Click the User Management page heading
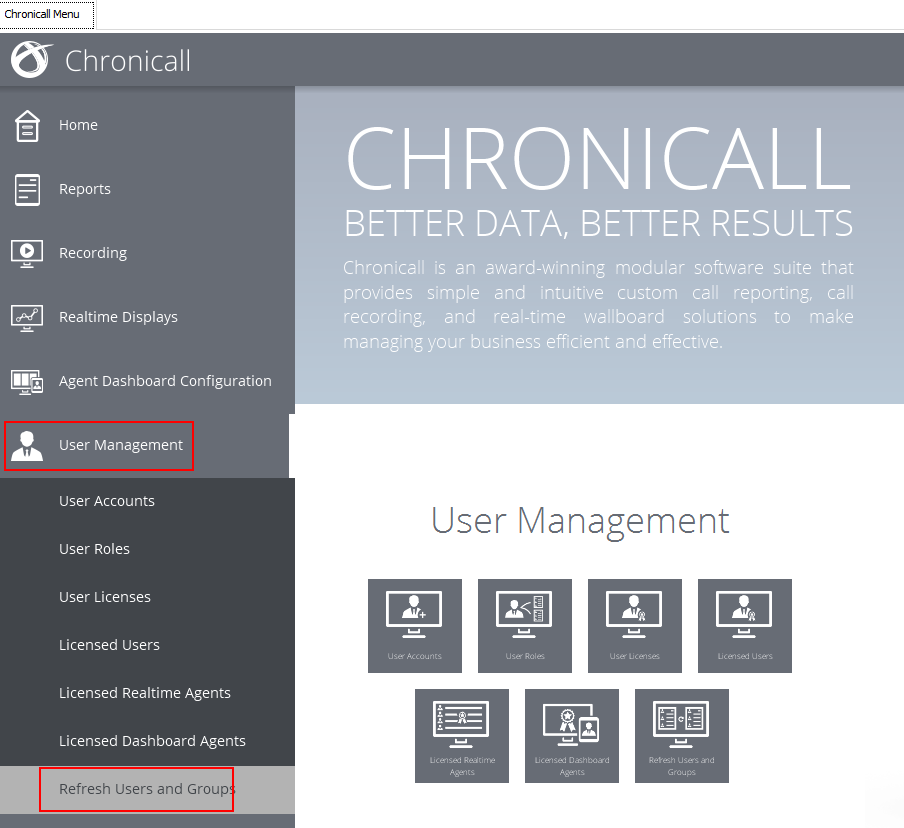The image size is (904, 828). 580,521
